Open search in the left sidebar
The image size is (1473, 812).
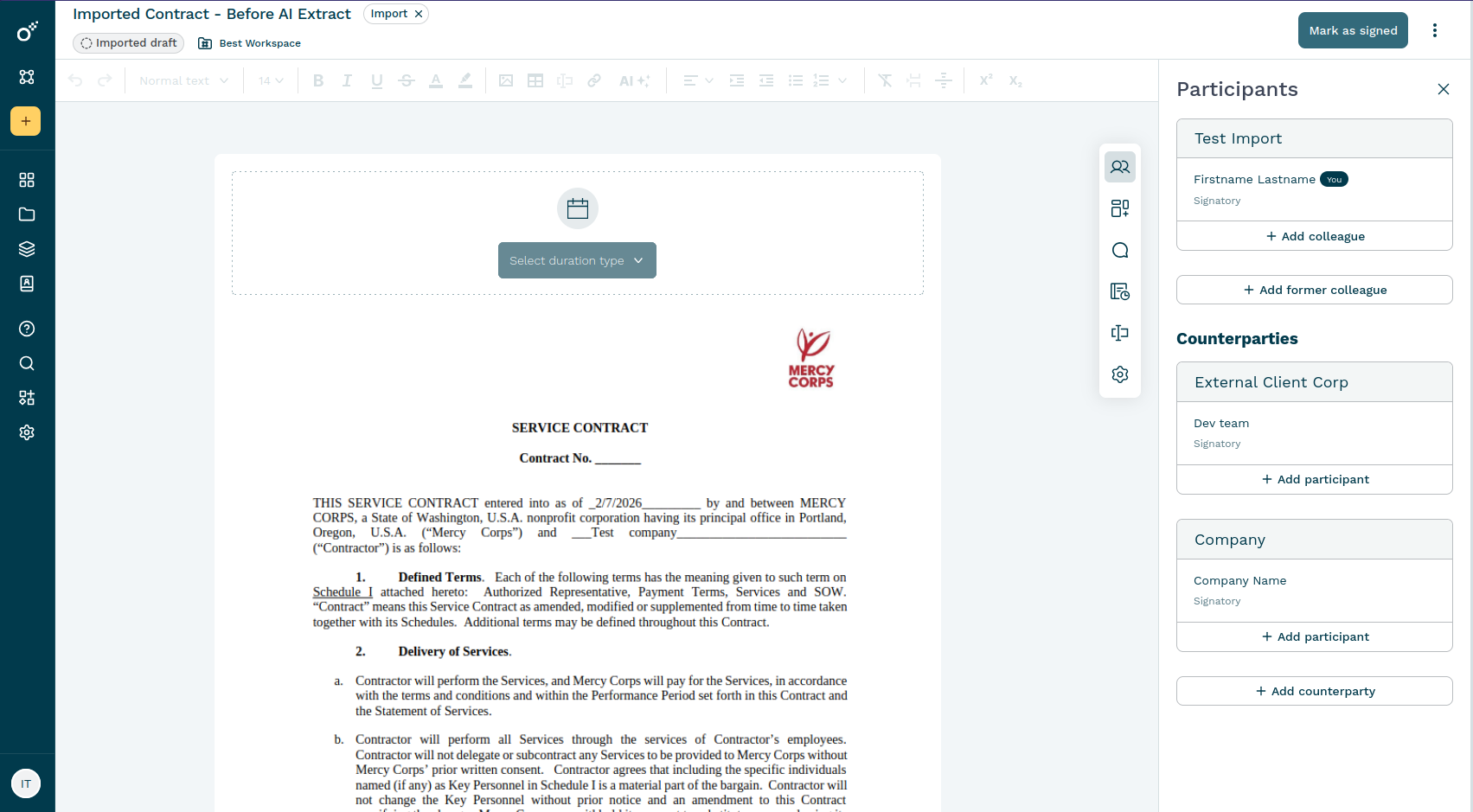pos(27,363)
